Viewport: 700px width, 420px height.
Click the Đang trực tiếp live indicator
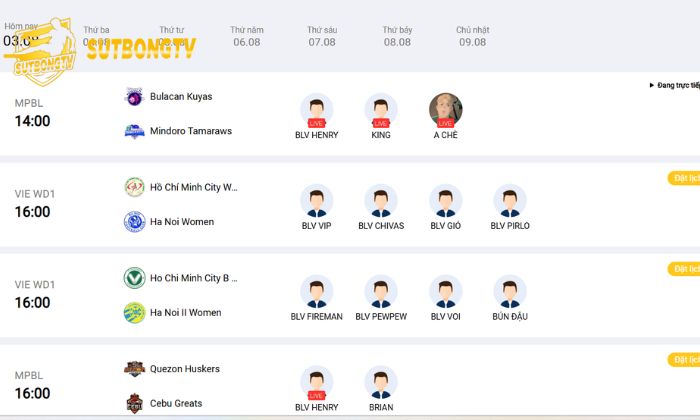click(675, 85)
